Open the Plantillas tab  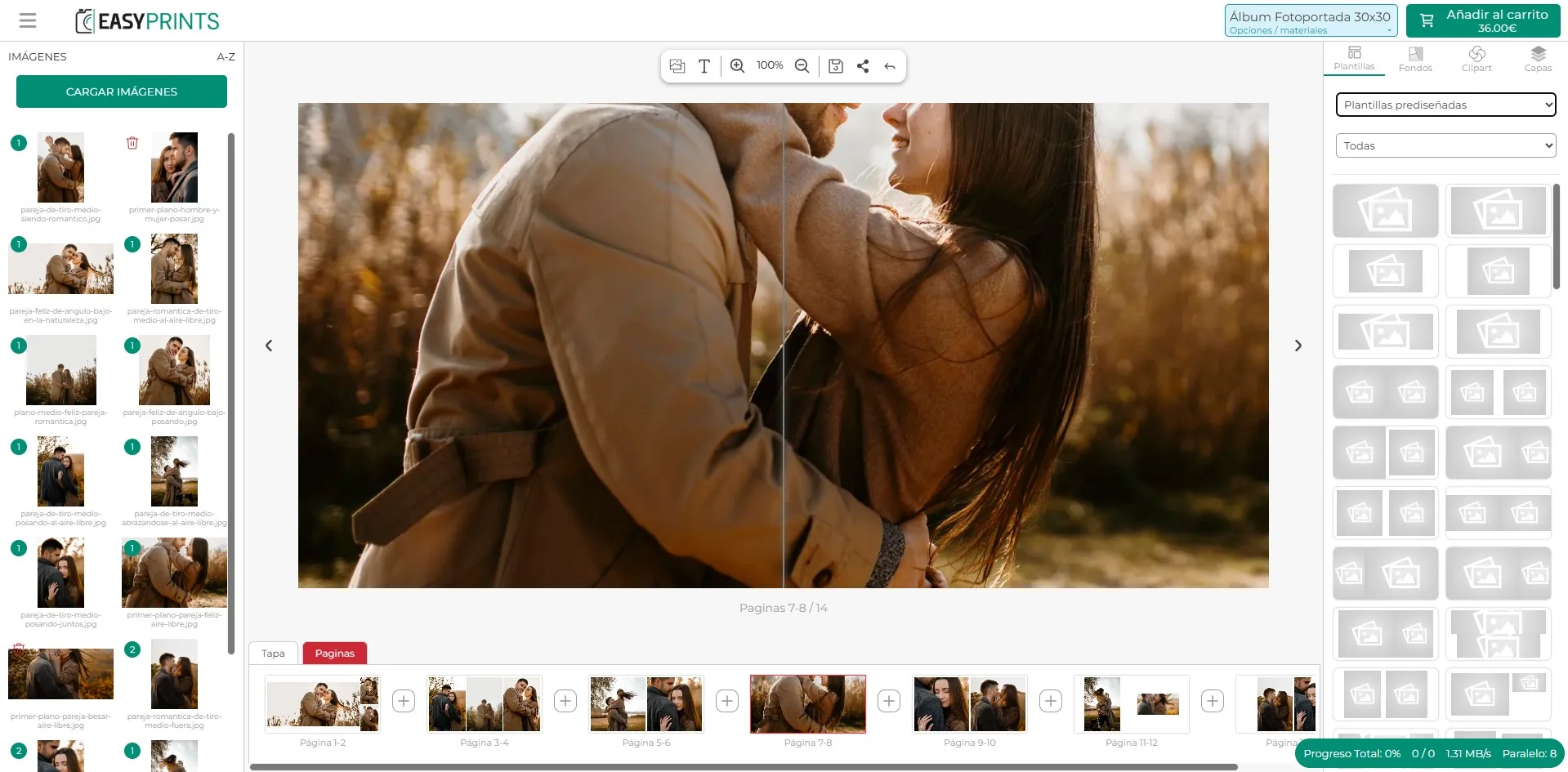(1354, 59)
